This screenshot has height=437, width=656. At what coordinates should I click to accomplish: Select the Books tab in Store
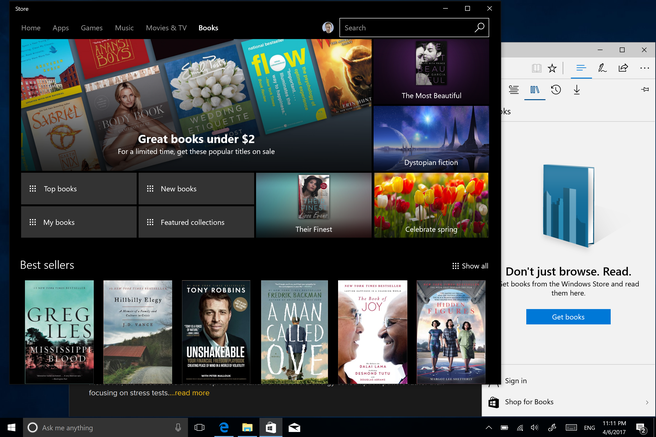(208, 28)
